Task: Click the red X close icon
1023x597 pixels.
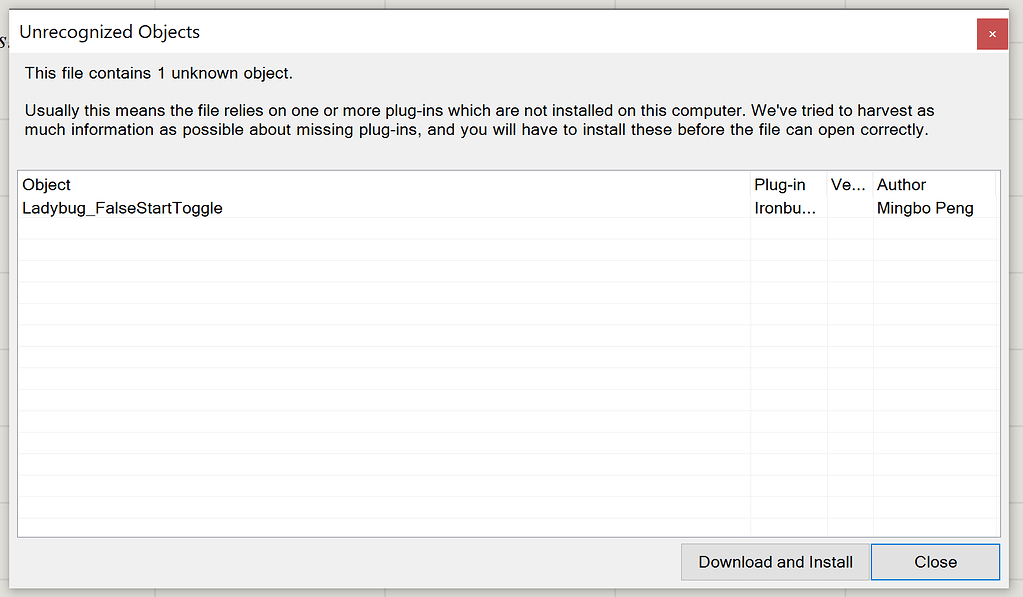Action: pyautogui.click(x=991, y=33)
